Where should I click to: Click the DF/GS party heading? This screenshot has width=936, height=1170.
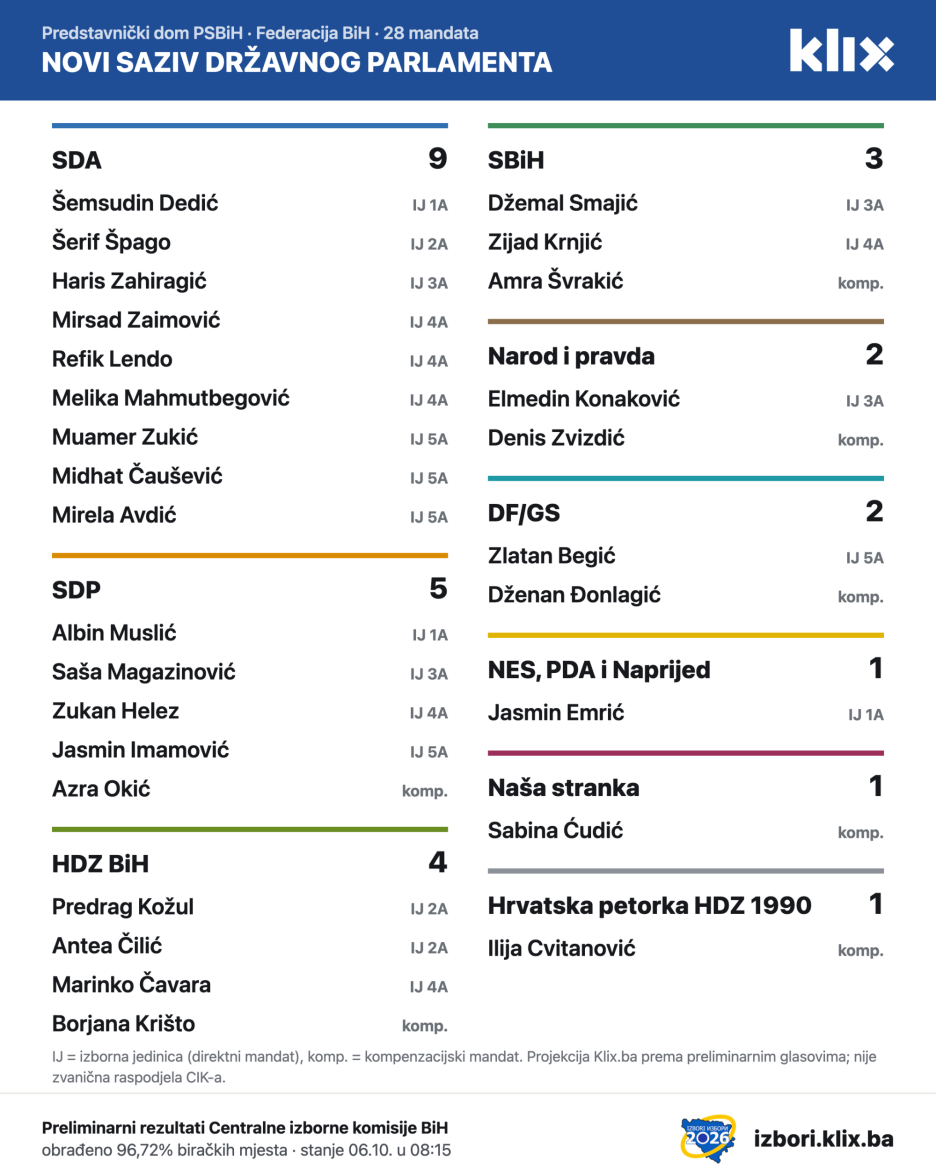pyautogui.click(x=524, y=513)
